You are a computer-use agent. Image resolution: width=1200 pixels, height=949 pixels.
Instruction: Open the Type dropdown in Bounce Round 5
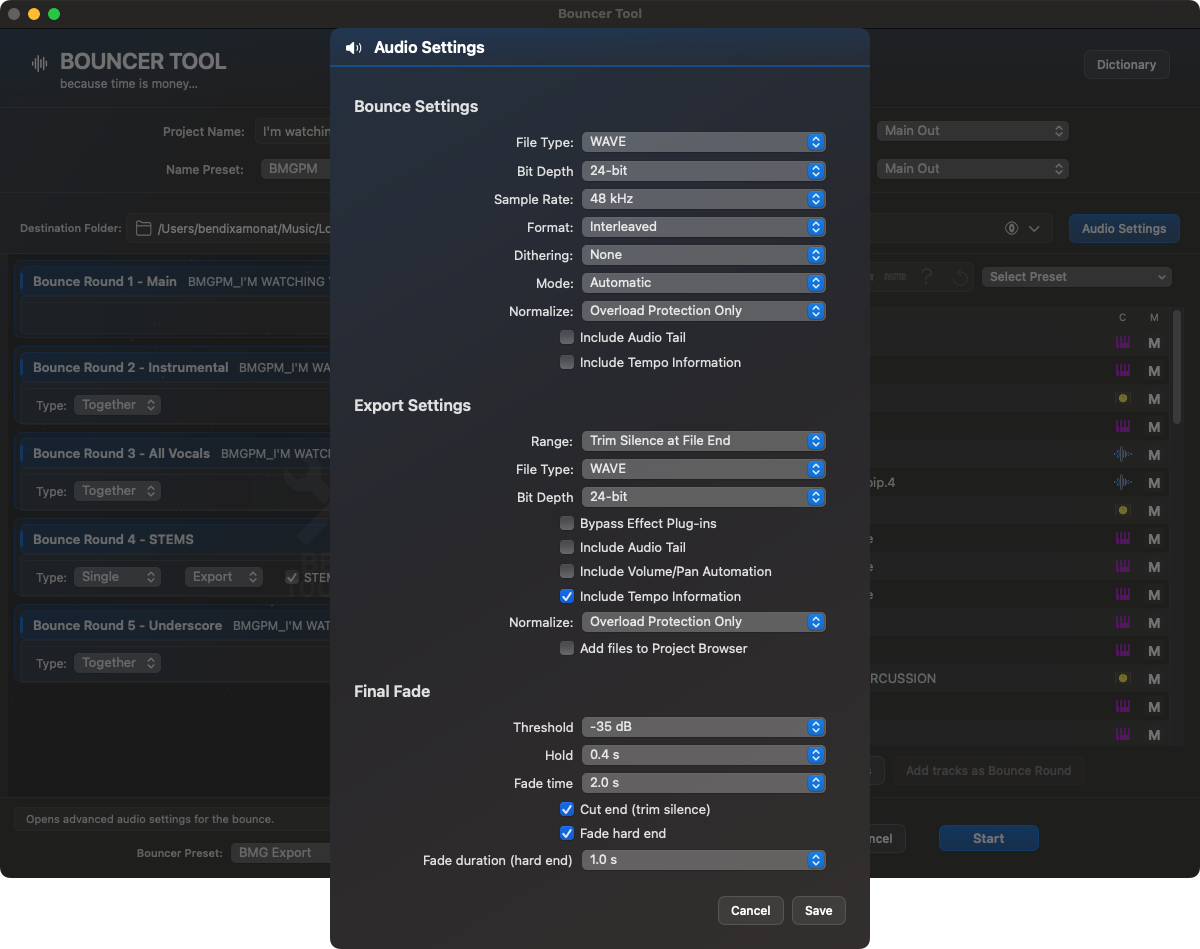tap(117, 663)
